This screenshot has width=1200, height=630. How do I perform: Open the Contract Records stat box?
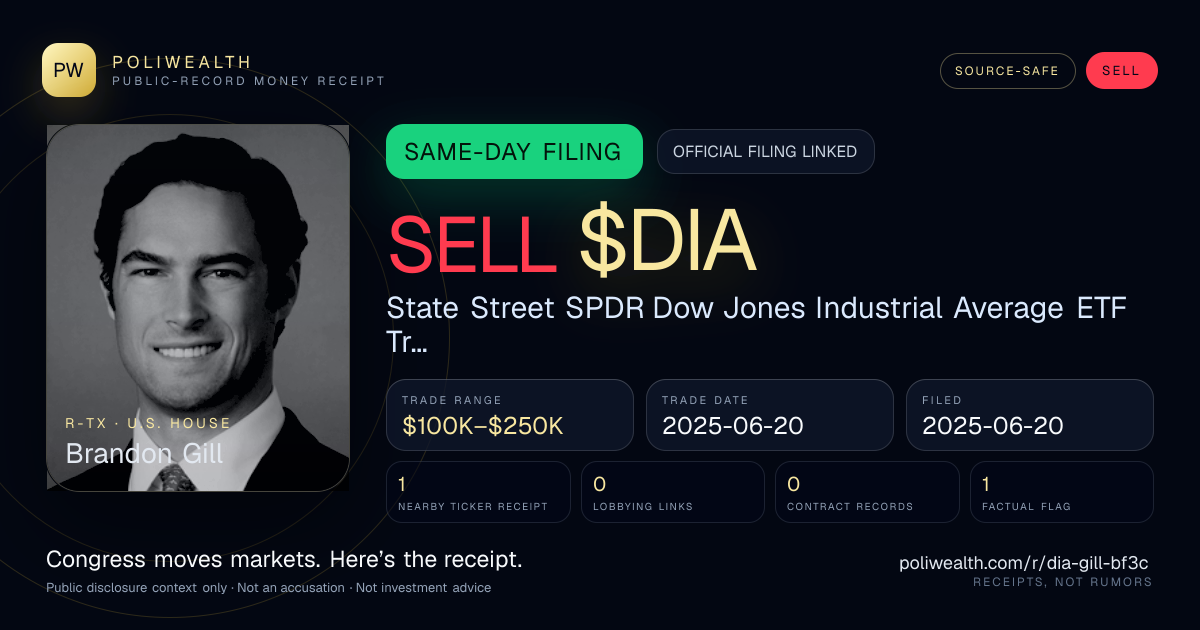click(x=867, y=492)
